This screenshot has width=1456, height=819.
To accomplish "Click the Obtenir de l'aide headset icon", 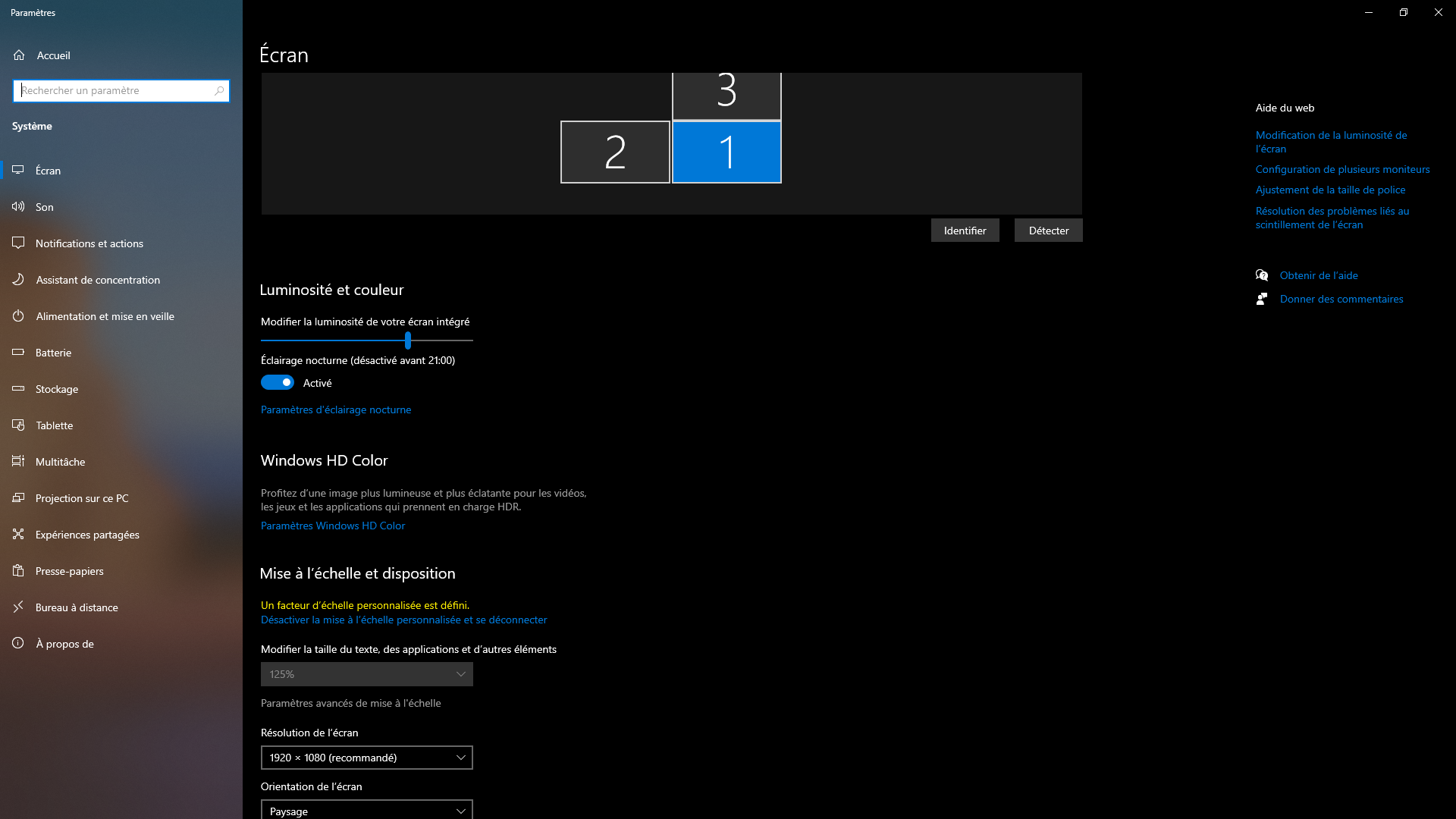I will (1262, 275).
